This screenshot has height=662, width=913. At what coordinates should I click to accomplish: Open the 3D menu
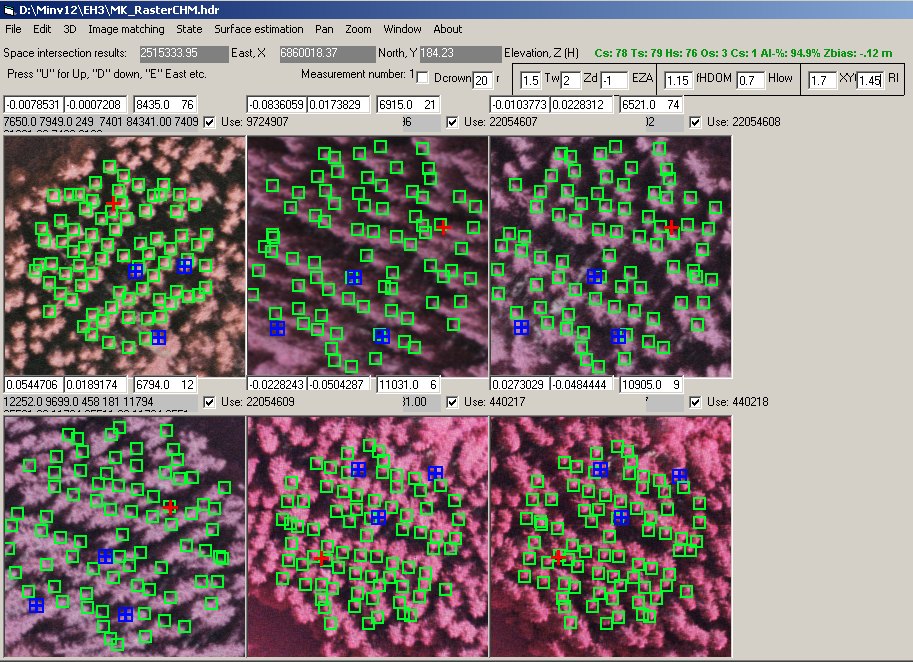[70, 29]
